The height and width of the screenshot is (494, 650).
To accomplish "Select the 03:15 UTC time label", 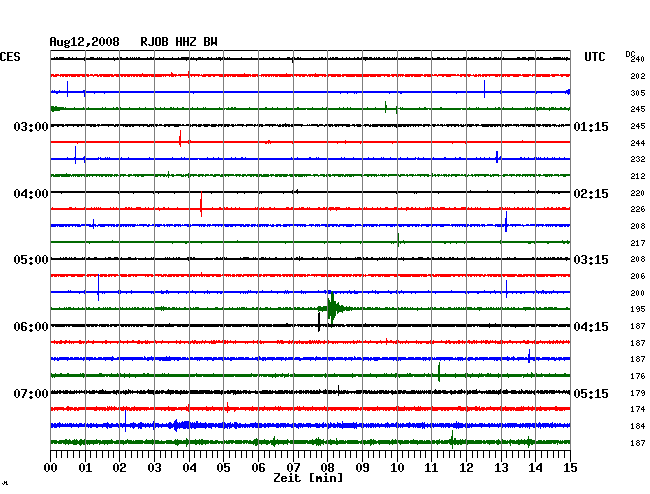I will click(x=591, y=260).
